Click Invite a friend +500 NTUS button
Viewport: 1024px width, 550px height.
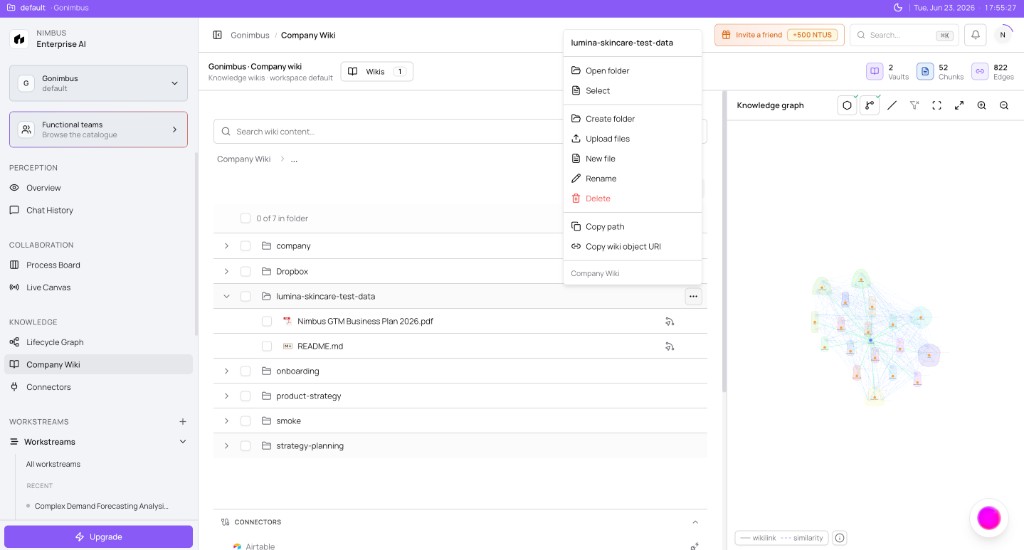click(779, 35)
